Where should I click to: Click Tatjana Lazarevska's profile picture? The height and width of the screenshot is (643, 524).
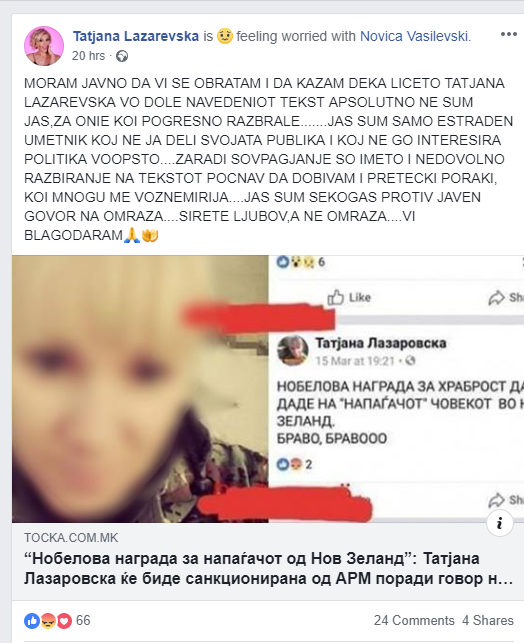(x=44, y=46)
